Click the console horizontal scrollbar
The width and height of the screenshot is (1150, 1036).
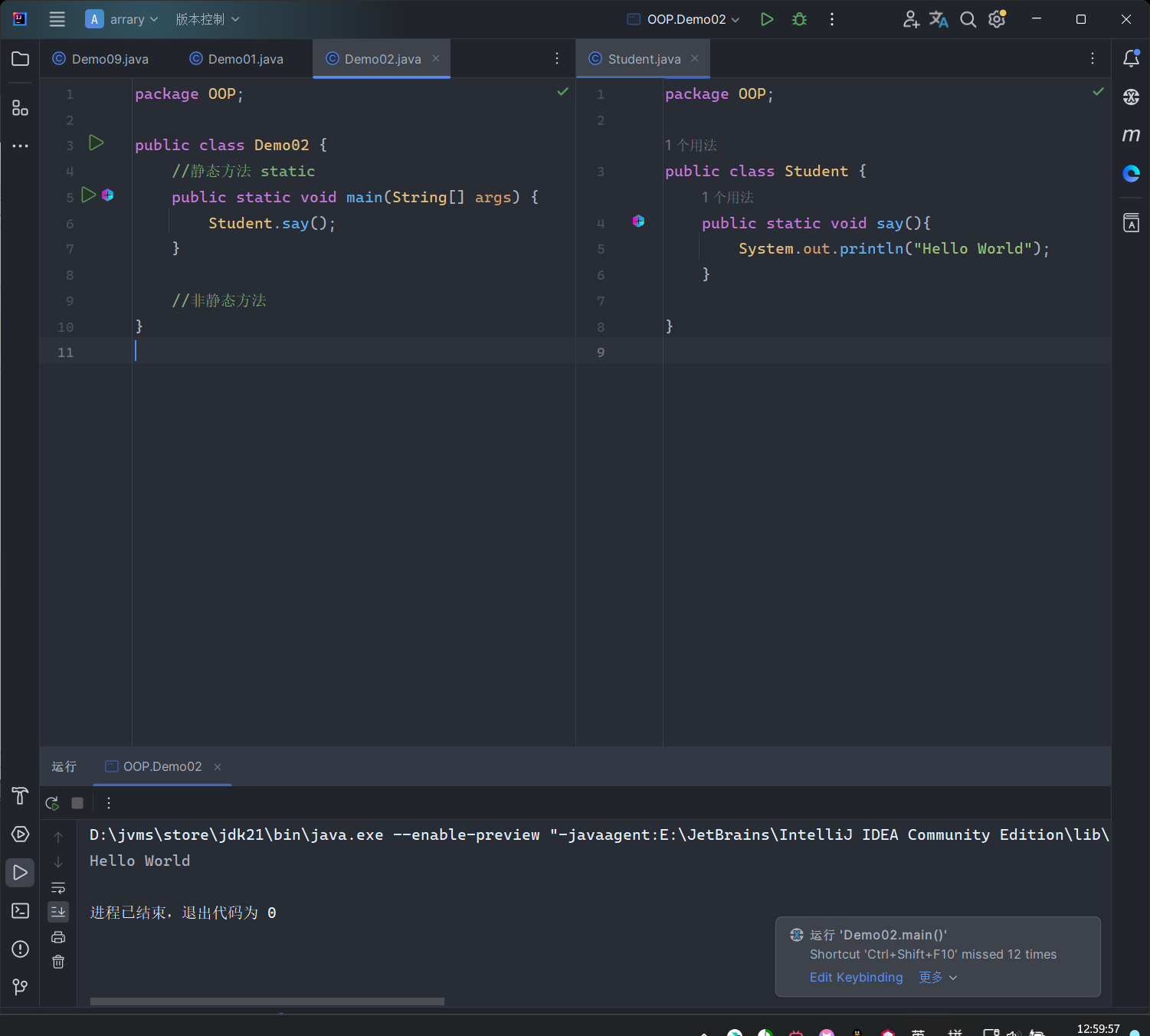point(267,1001)
